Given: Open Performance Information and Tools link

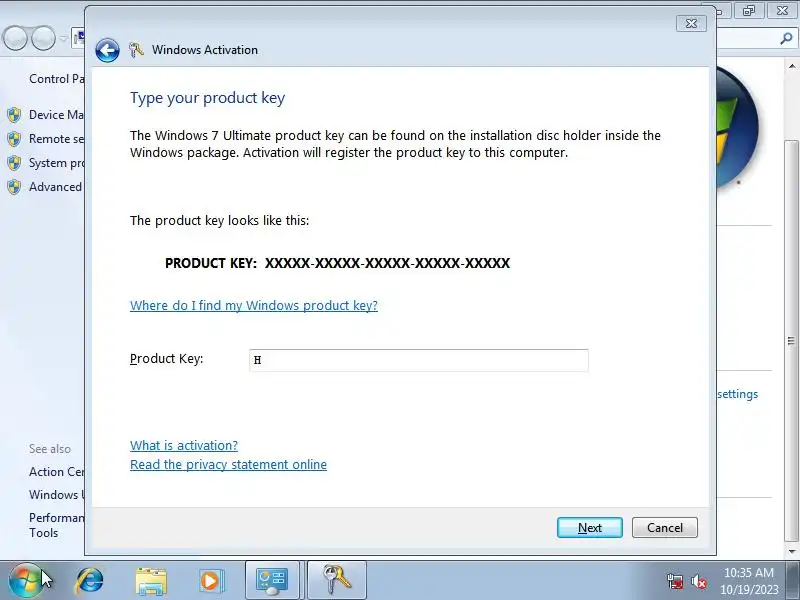Looking at the screenshot, I should tap(56, 525).
